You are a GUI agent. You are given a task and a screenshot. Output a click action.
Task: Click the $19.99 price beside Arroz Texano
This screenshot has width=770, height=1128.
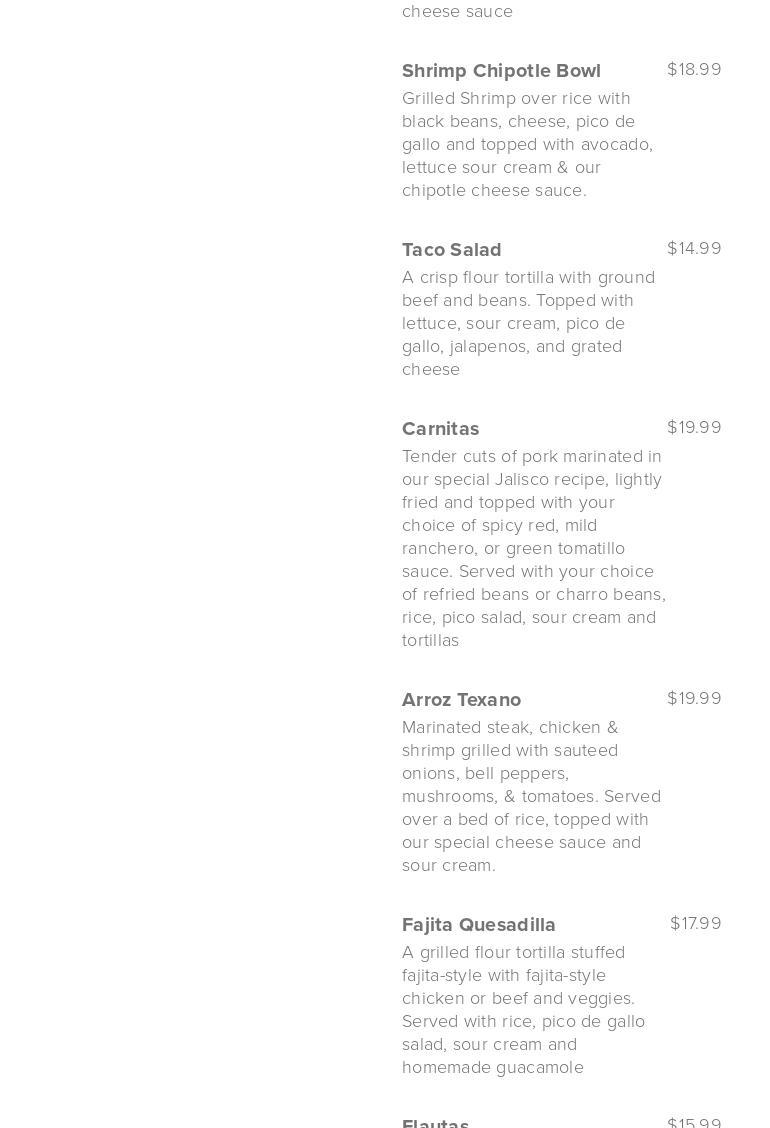pos(694,698)
